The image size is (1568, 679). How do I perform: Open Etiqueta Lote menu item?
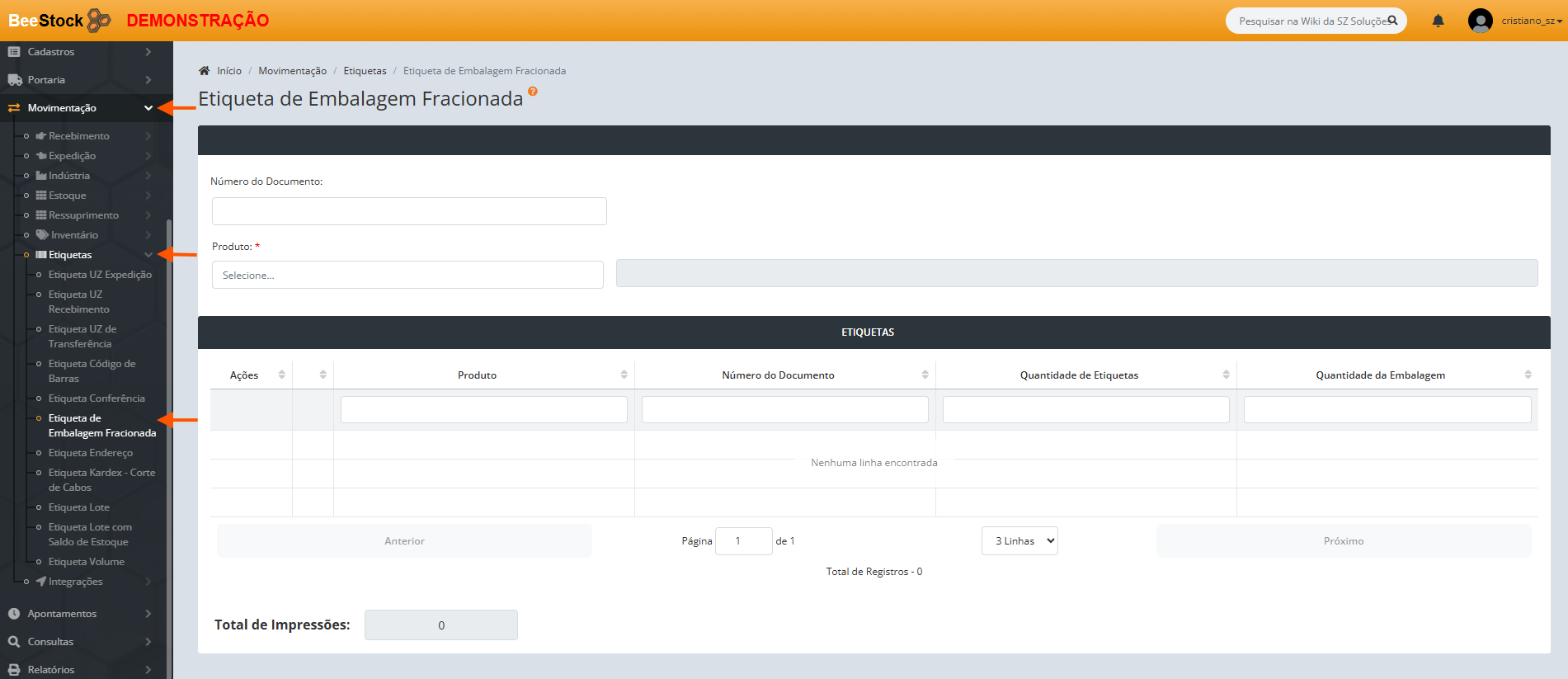click(78, 507)
